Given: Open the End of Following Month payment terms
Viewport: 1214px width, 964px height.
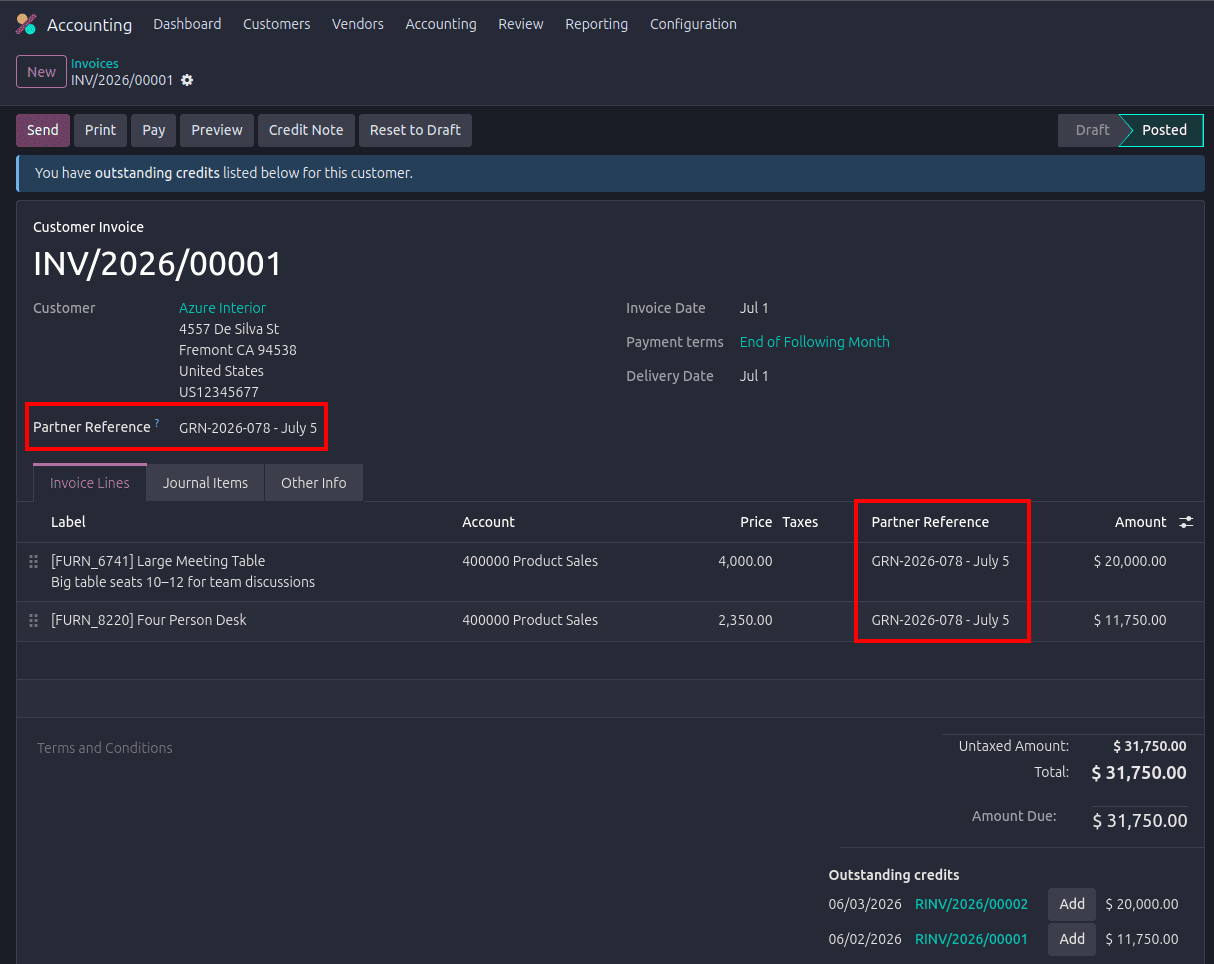Looking at the screenshot, I should point(814,342).
